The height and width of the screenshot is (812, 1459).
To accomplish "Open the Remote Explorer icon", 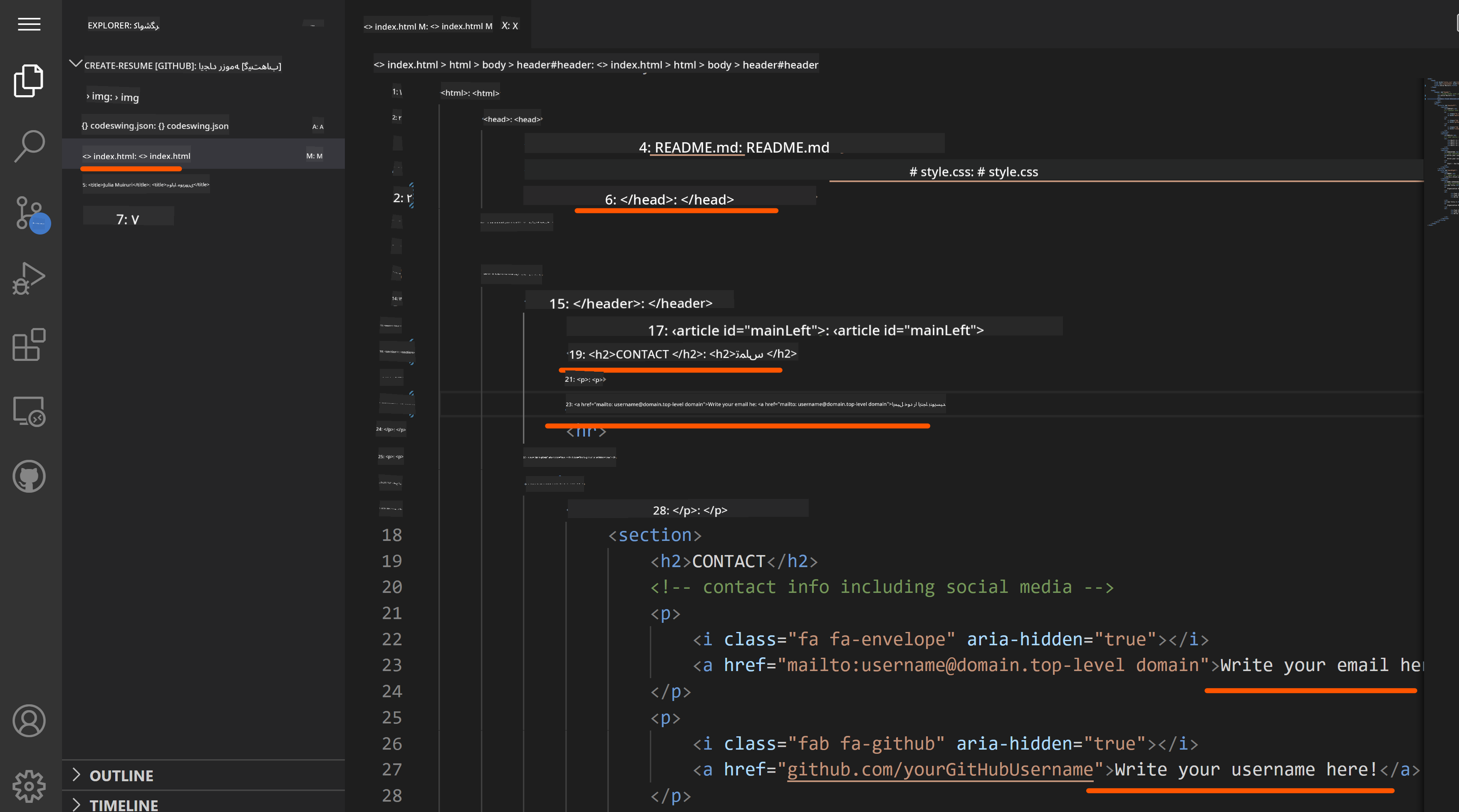I will [29, 411].
